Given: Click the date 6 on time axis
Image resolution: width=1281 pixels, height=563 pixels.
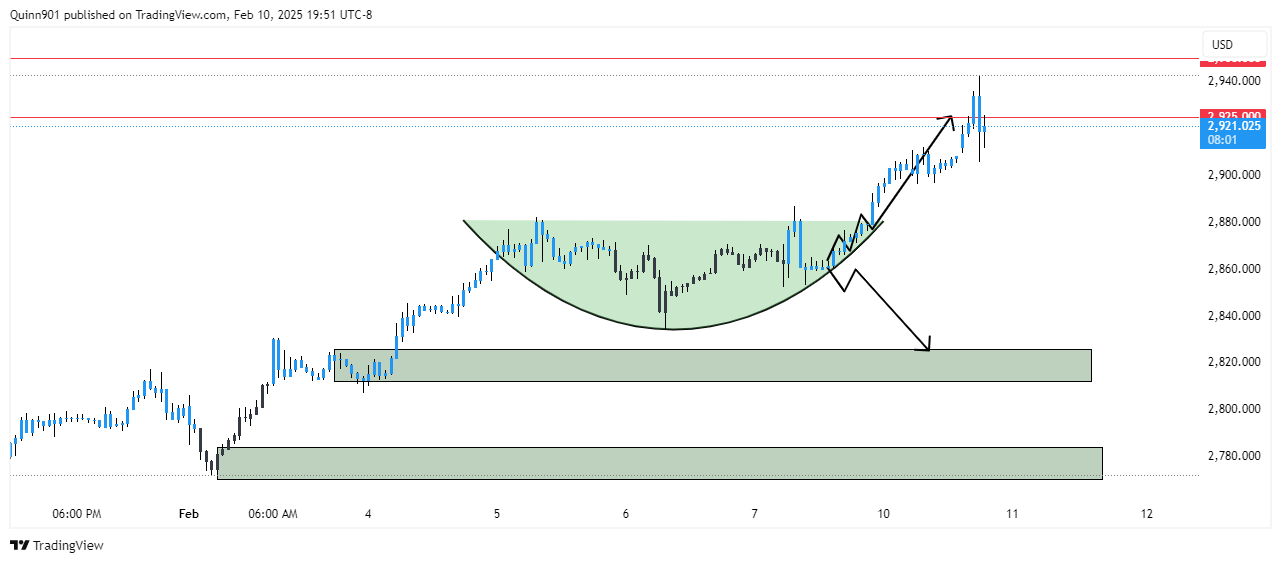Looking at the screenshot, I should click(626, 514).
